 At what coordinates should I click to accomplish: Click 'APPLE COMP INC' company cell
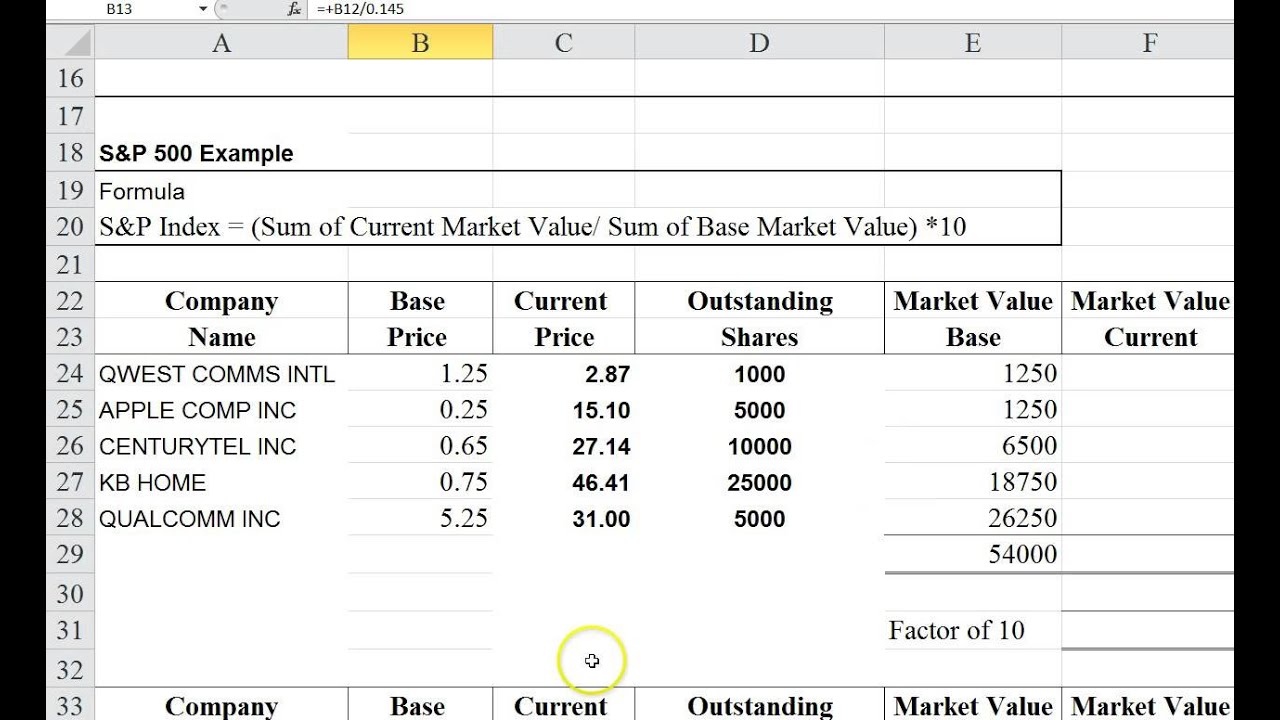coord(221,410)
